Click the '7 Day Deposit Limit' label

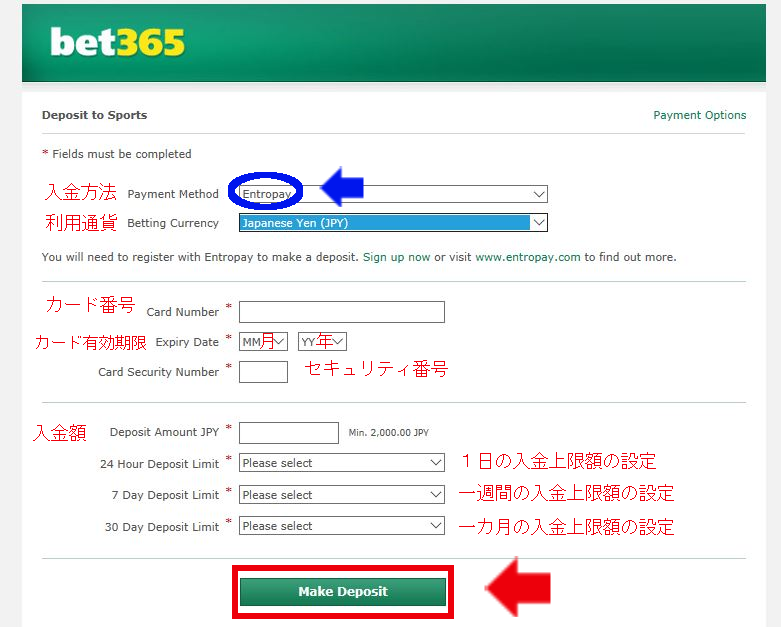(x=165, y=495)
